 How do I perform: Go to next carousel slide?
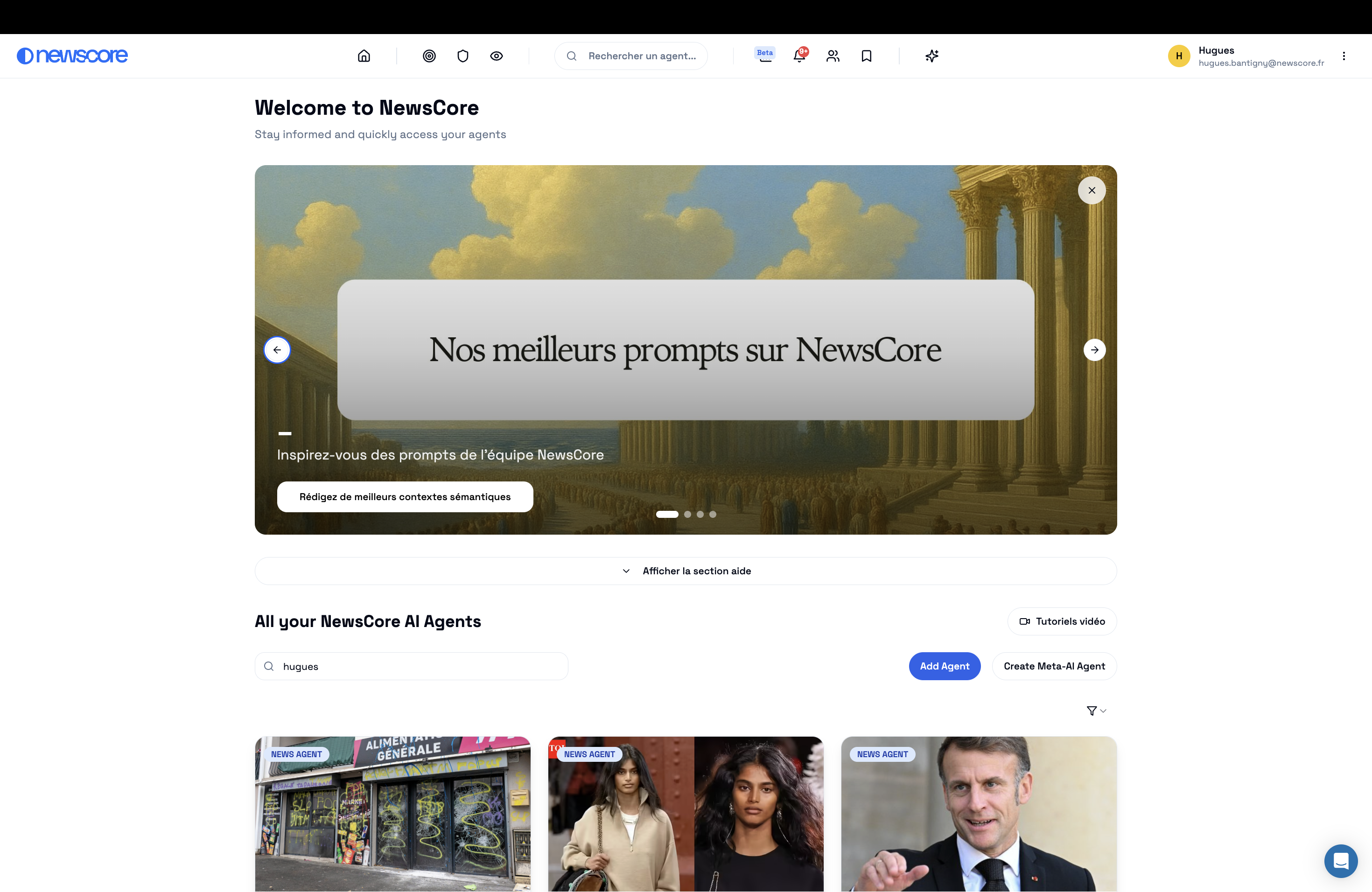coord(1094,350)
